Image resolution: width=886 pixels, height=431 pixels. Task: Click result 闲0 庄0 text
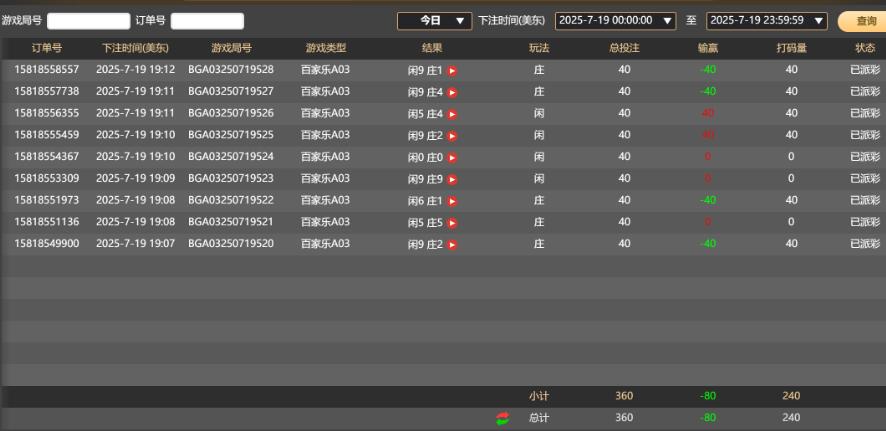tap(425, 158)
